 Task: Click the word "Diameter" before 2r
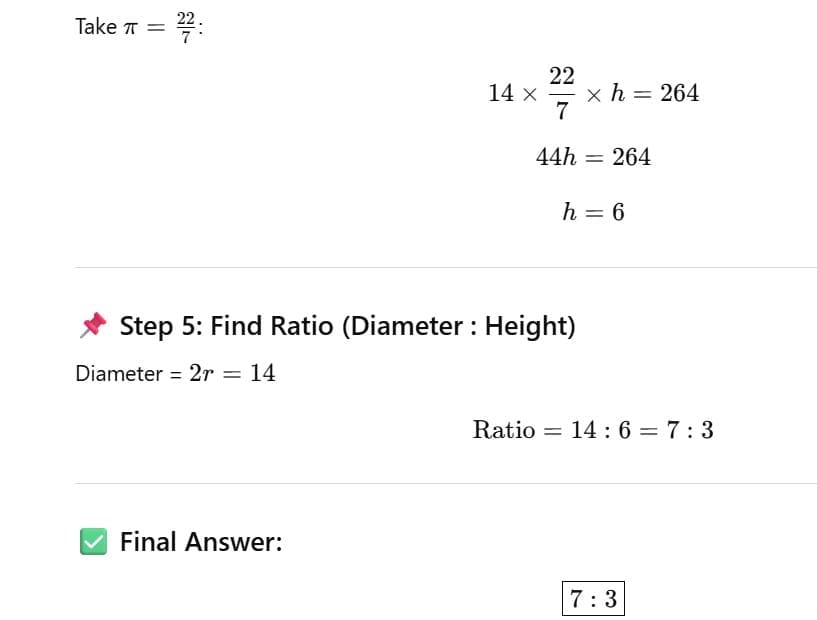pos(118,374)
